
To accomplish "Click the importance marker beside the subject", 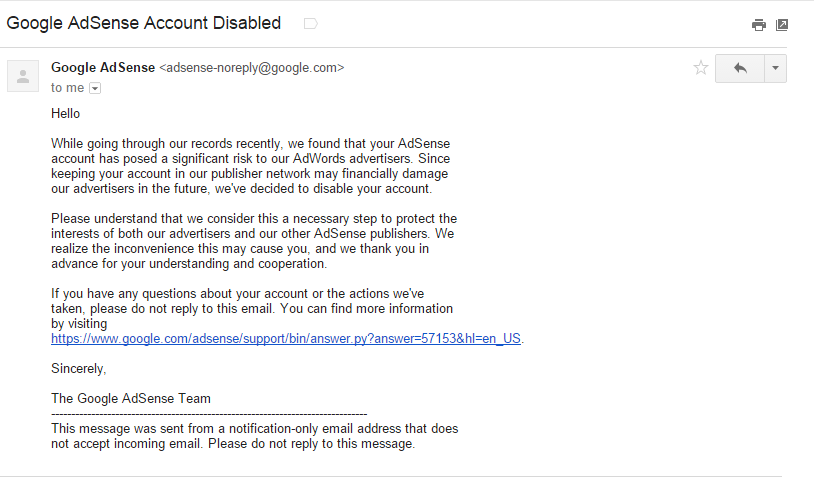I will [310, 23].
